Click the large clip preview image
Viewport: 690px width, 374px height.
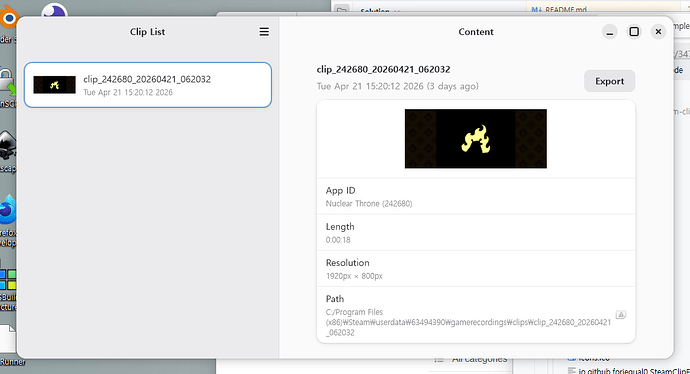coord(476,139)
